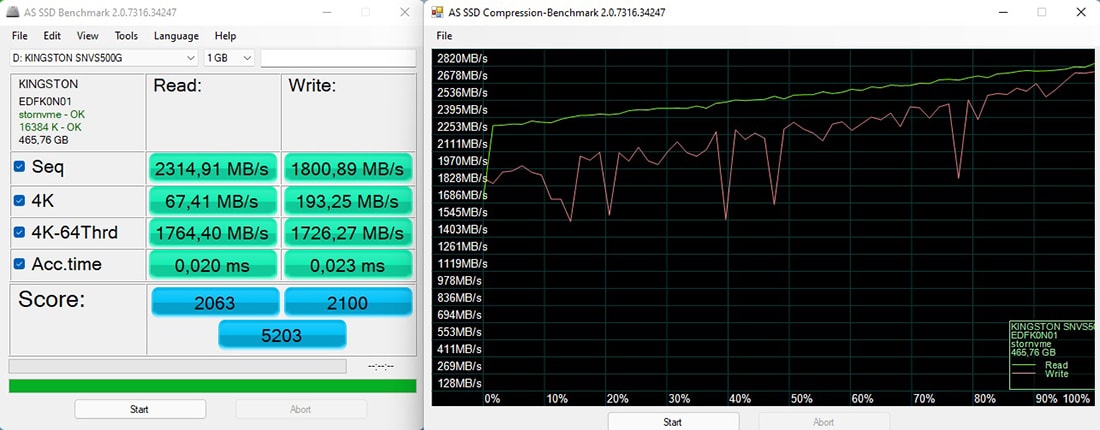The height and width of the screenshot is (430, 1100).
Task: Select the total score 5203 box
Action: tap(282, 335)
